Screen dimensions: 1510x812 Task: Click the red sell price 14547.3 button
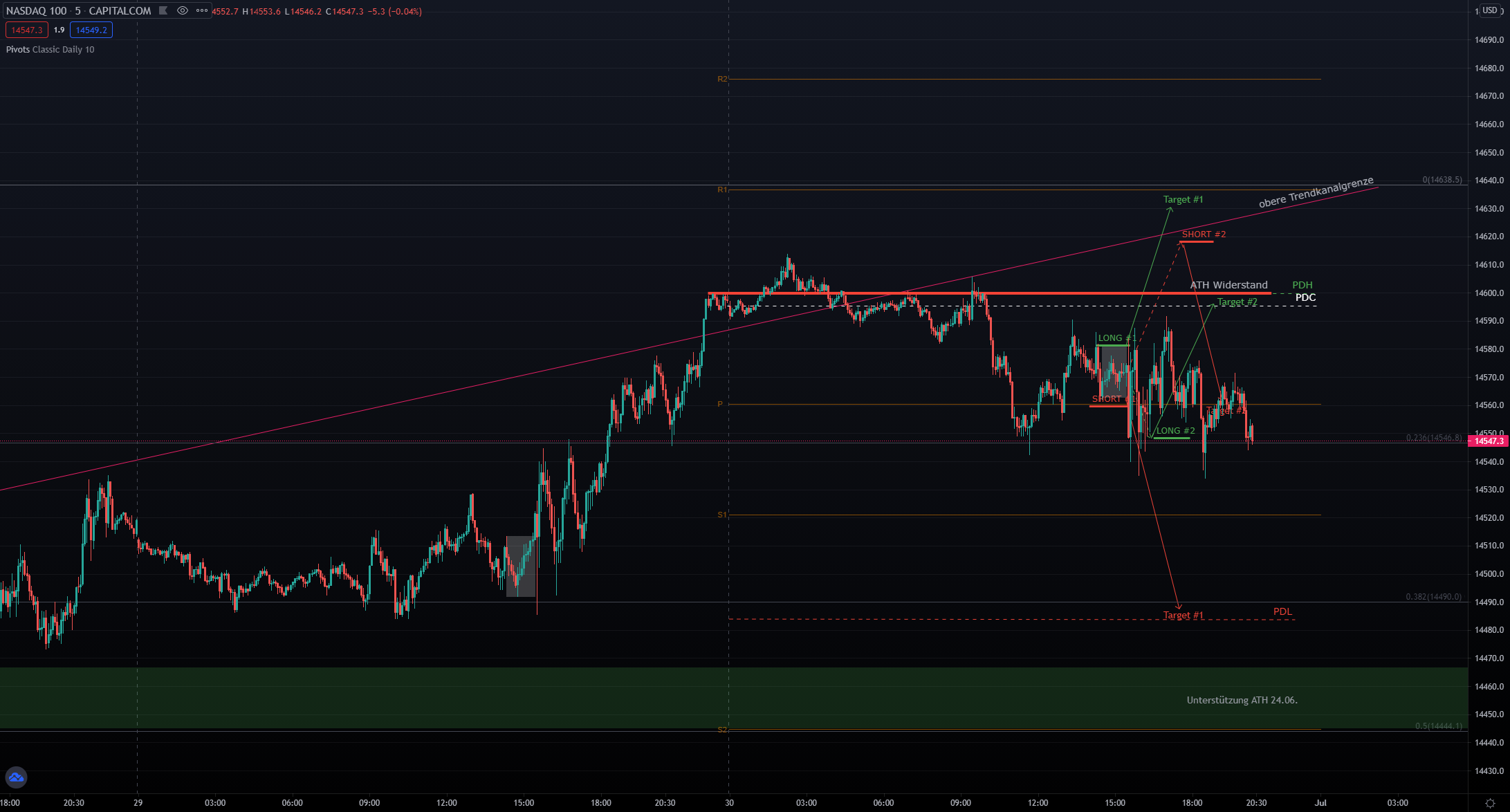coord(27,30)
